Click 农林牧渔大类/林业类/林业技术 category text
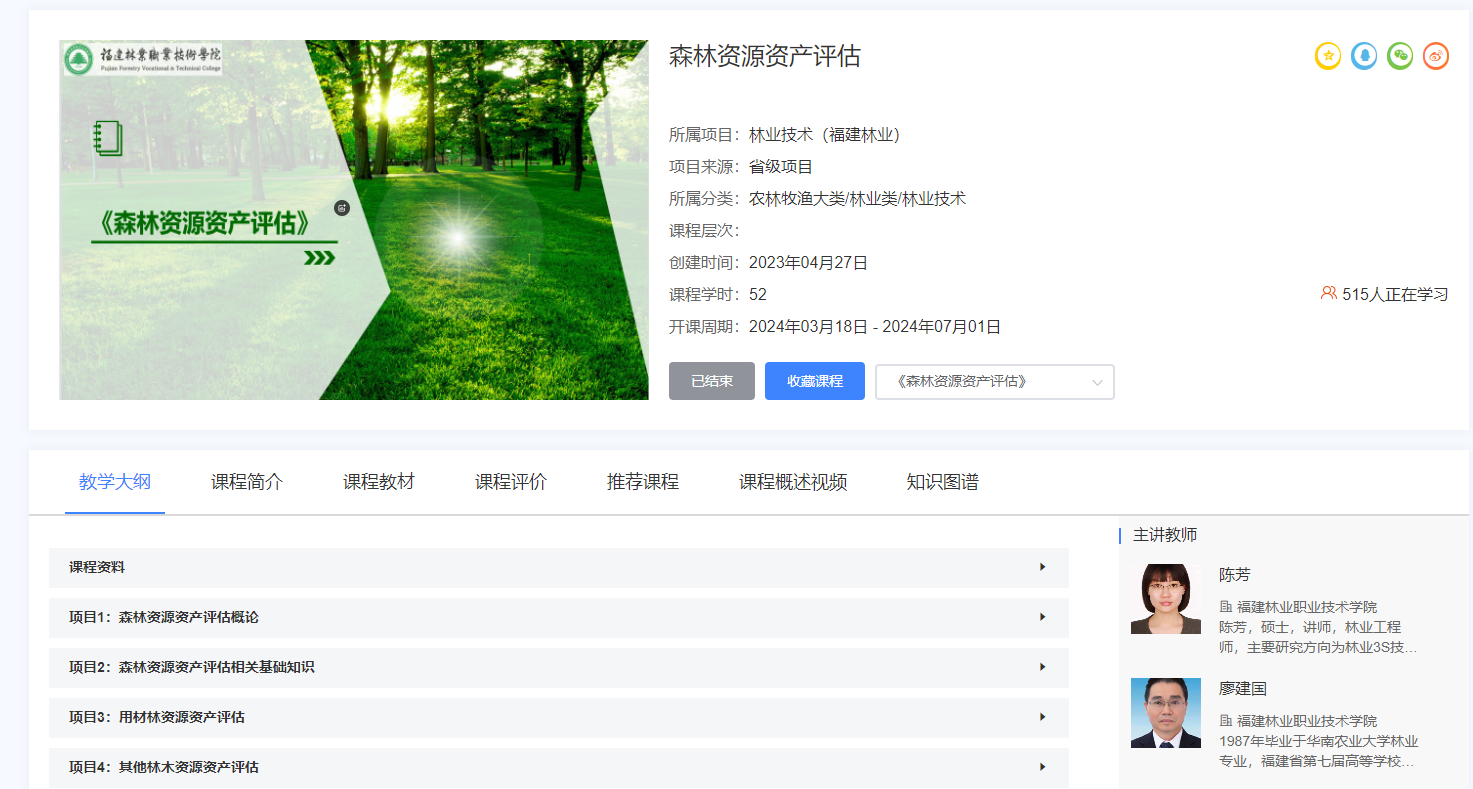Image resolution: width=1473 pixels, height=789 pixels. pos(857,199)
